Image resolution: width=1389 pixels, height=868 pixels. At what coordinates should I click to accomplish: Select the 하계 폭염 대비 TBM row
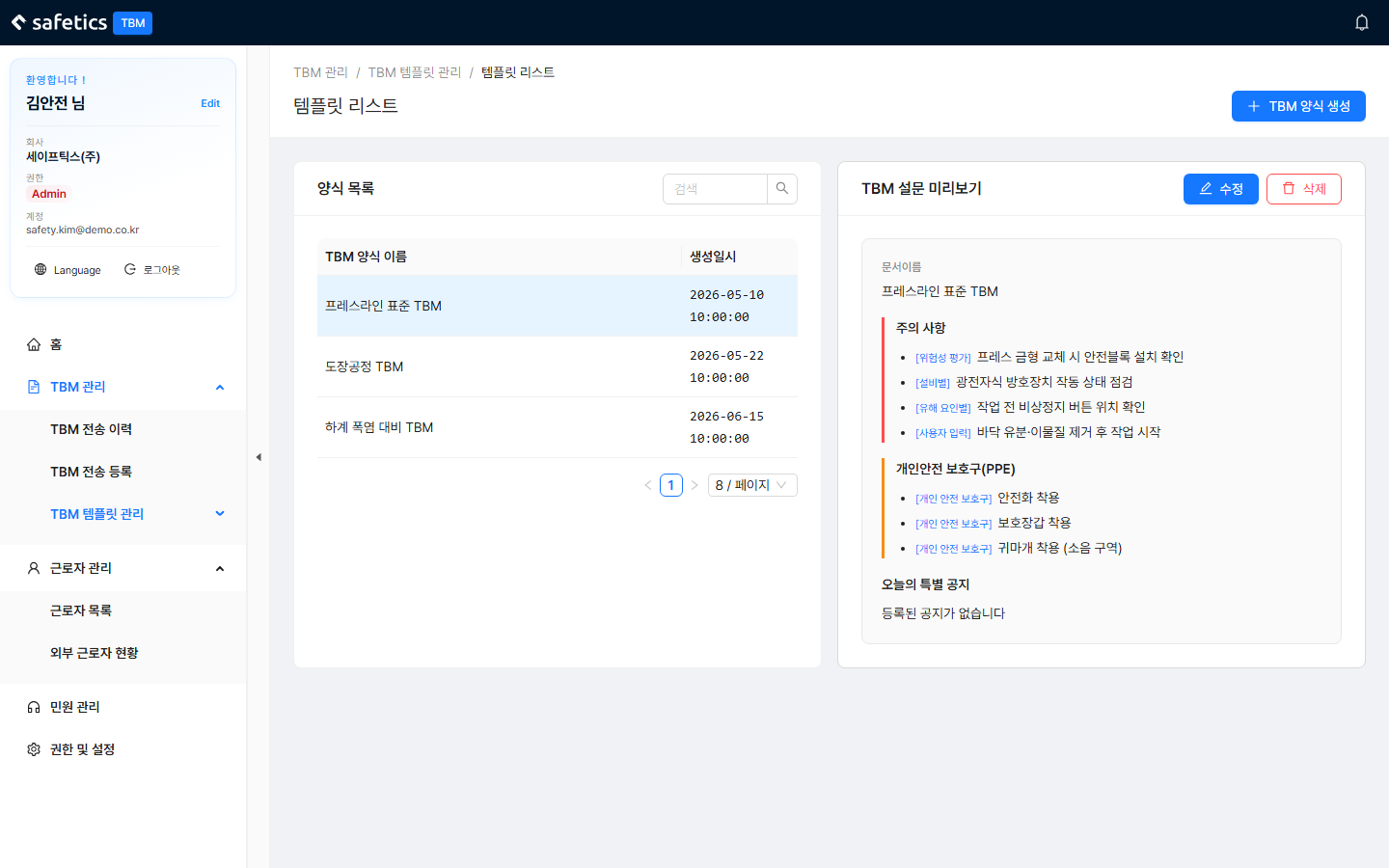558,427
